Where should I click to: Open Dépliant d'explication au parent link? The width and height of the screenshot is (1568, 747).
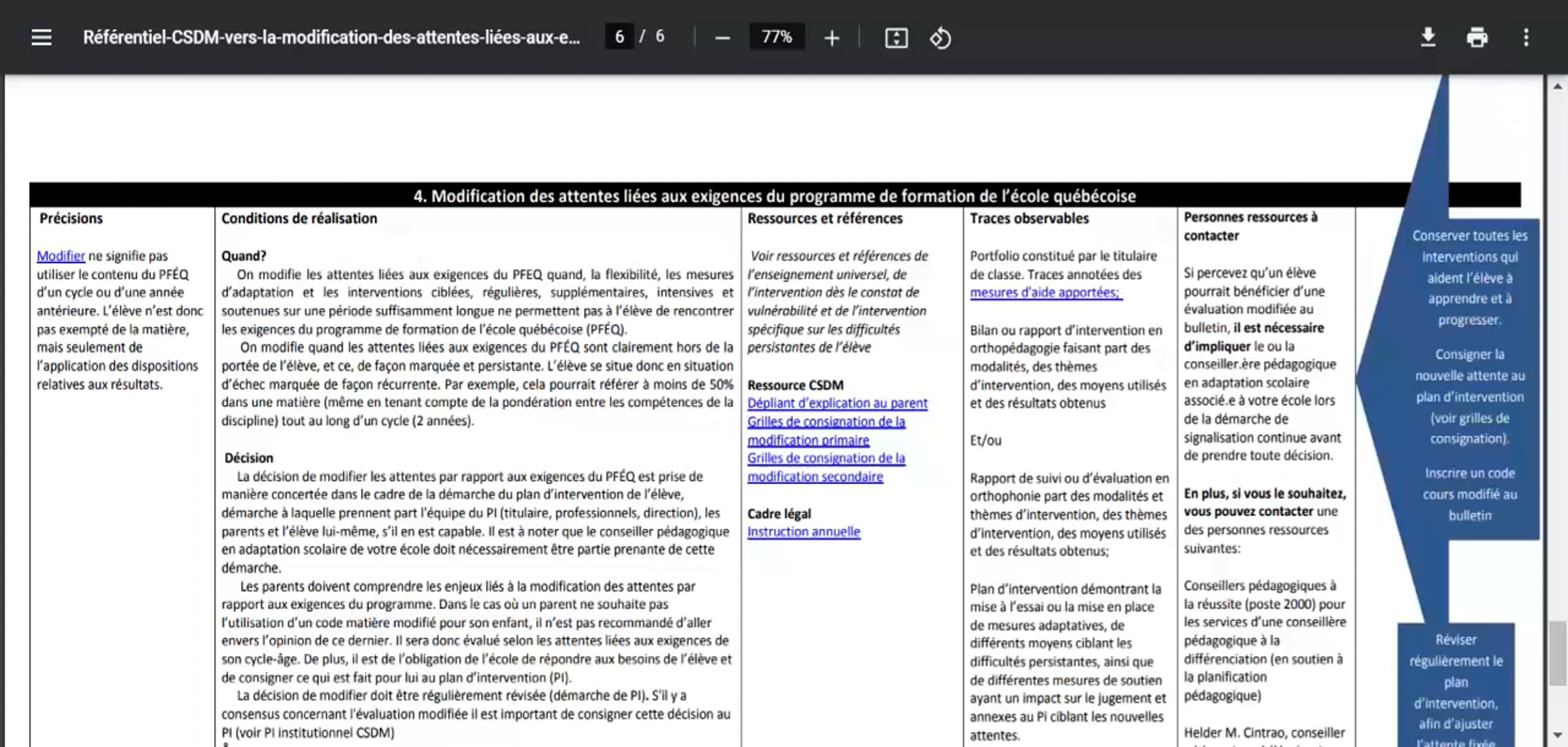tap(838, 404)
